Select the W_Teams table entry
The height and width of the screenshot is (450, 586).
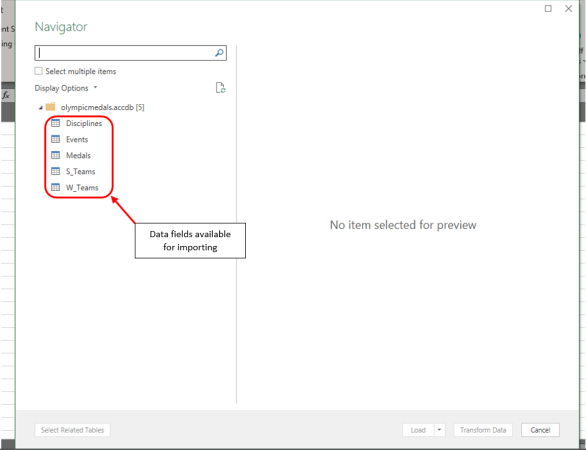click(x=82, y=187)
